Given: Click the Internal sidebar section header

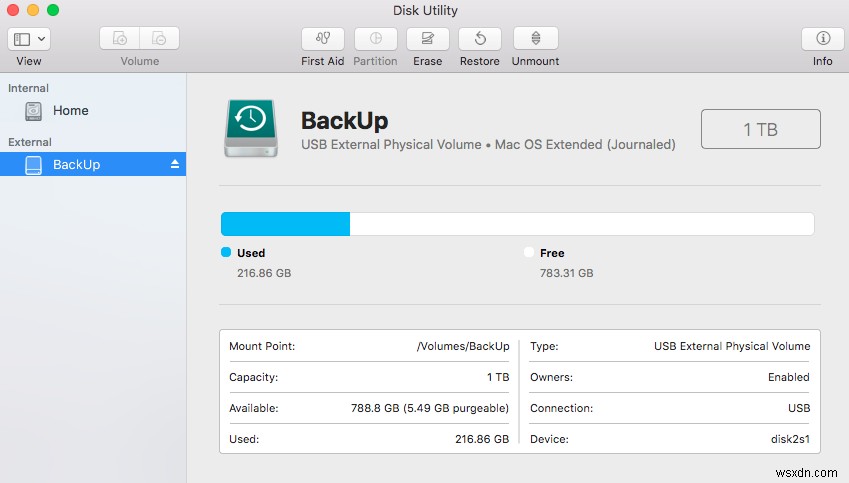Looking at the screenshot, I should (28, 88).
